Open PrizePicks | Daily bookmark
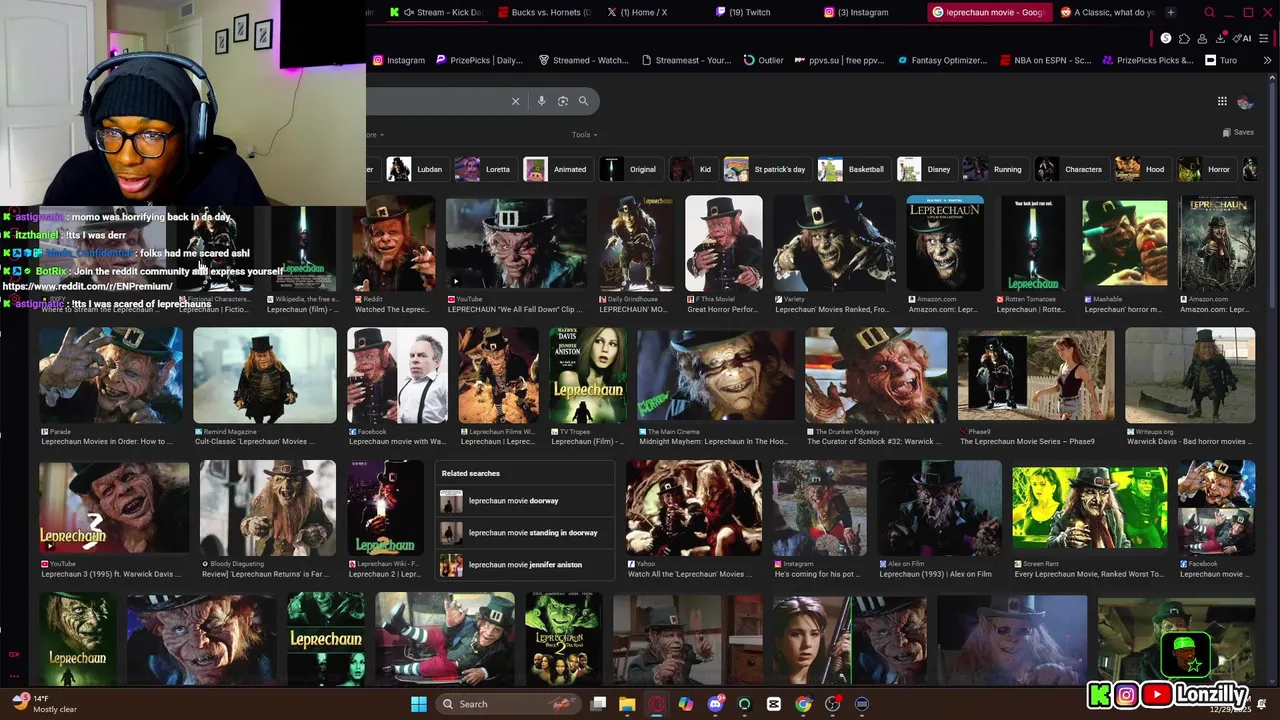 (x=479, y=60)
